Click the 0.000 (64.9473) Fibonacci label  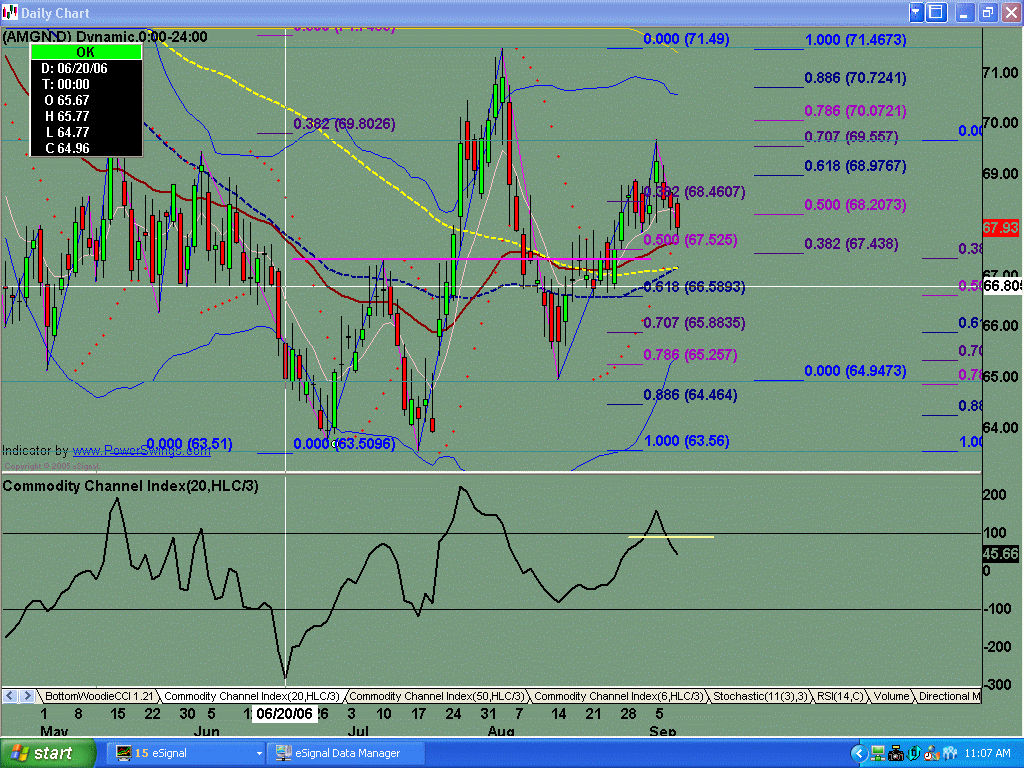(x=856, y=371)
